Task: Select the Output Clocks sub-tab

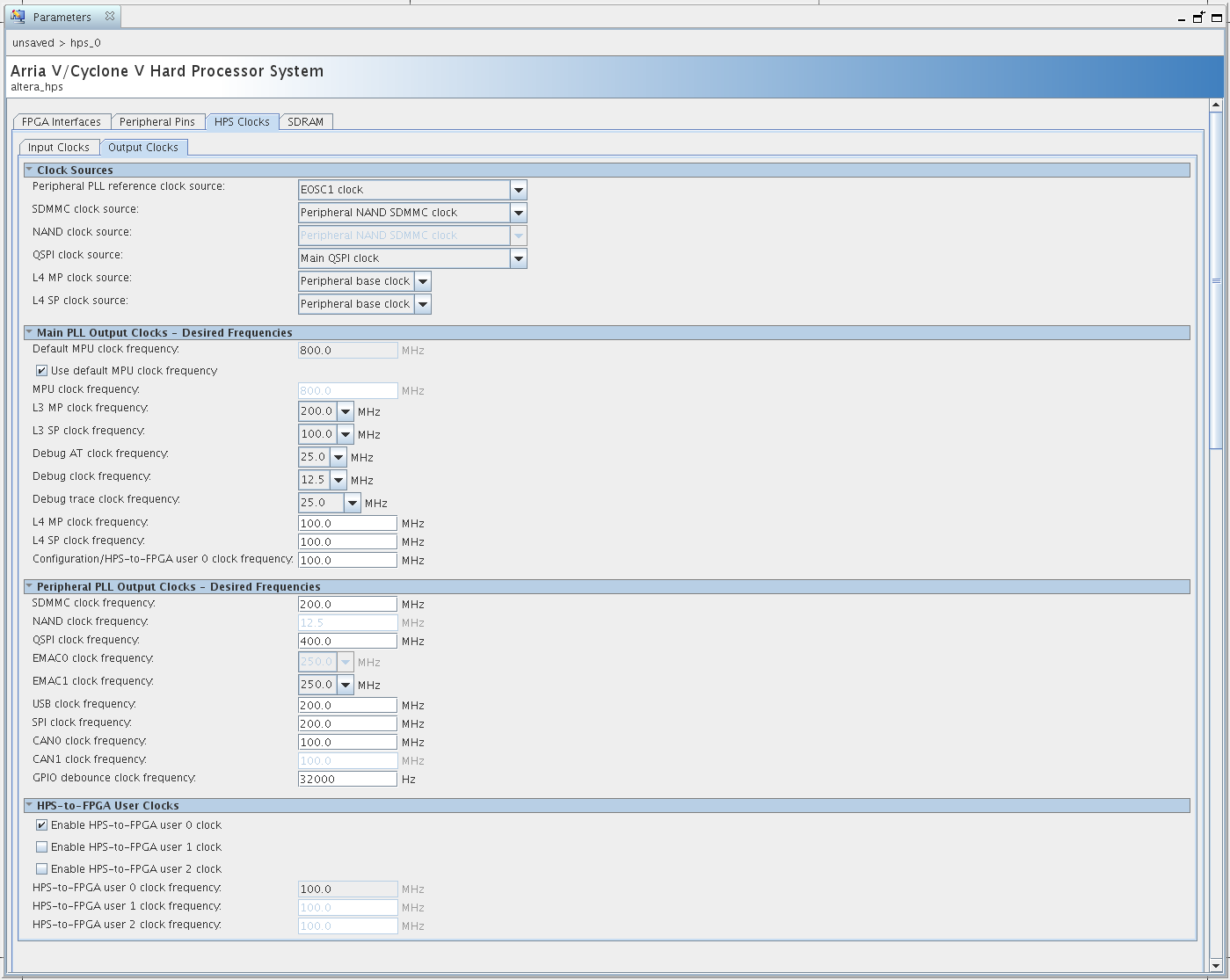Action: (x=143, y=148)
